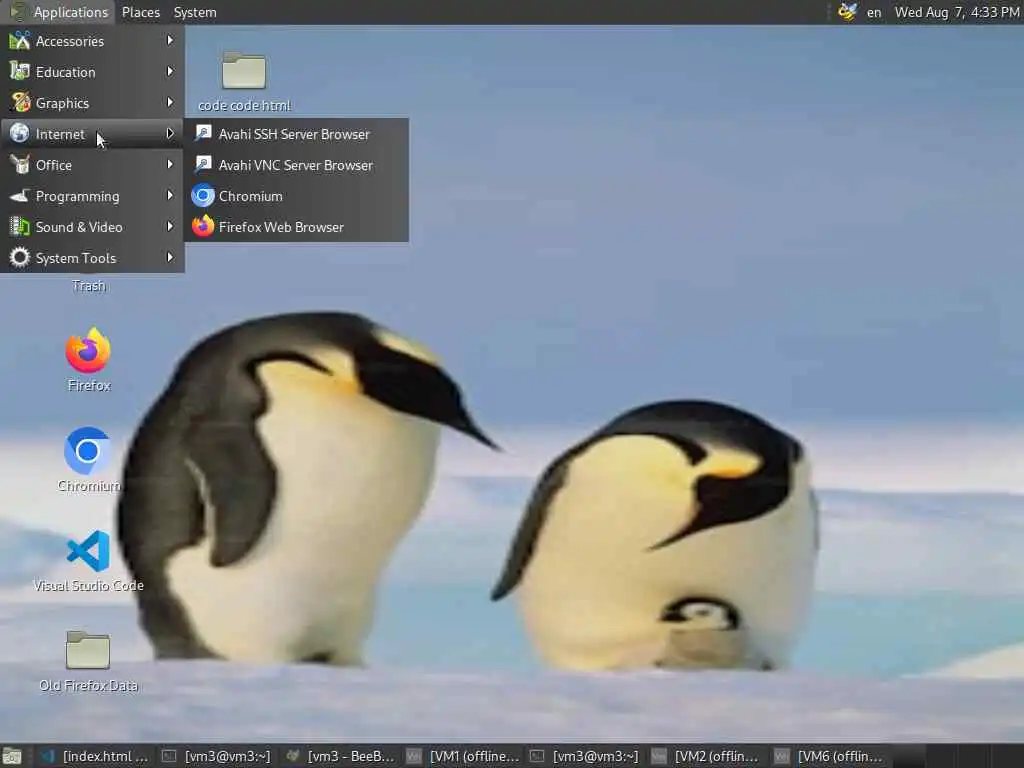The width and height of the screenshot is (1024, 768).
Task: Click the Internet globe icon
Action: click(x=20, y=133)
